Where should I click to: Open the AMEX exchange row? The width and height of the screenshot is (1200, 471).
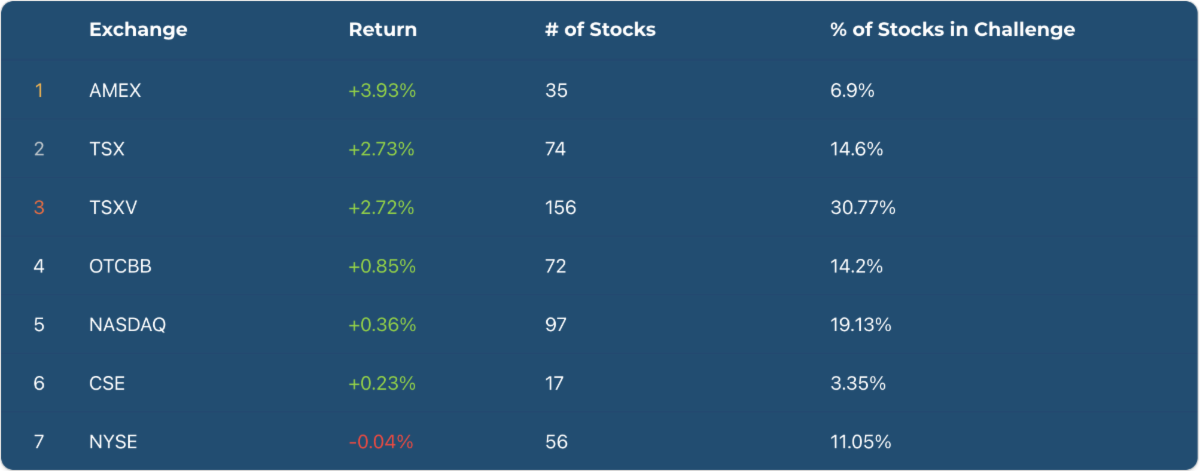pos(115,91)
